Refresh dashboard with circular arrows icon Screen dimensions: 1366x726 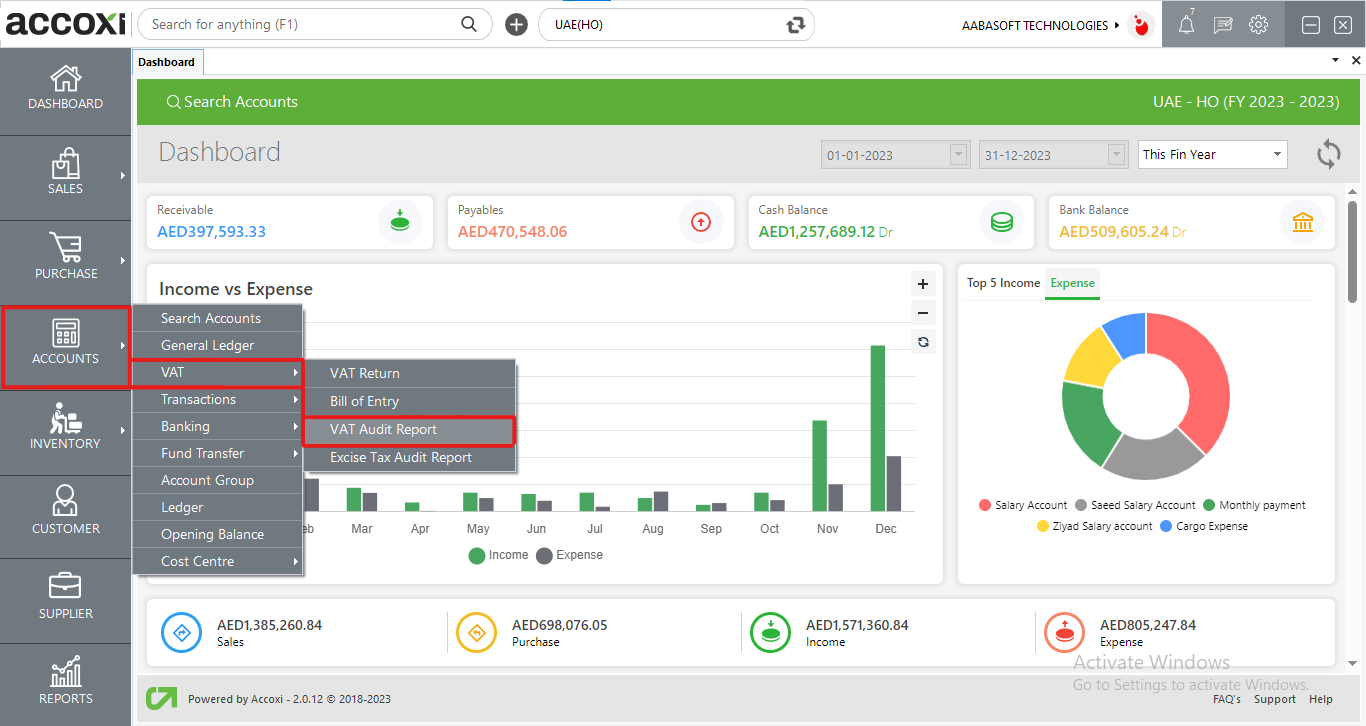[1328, 154]
